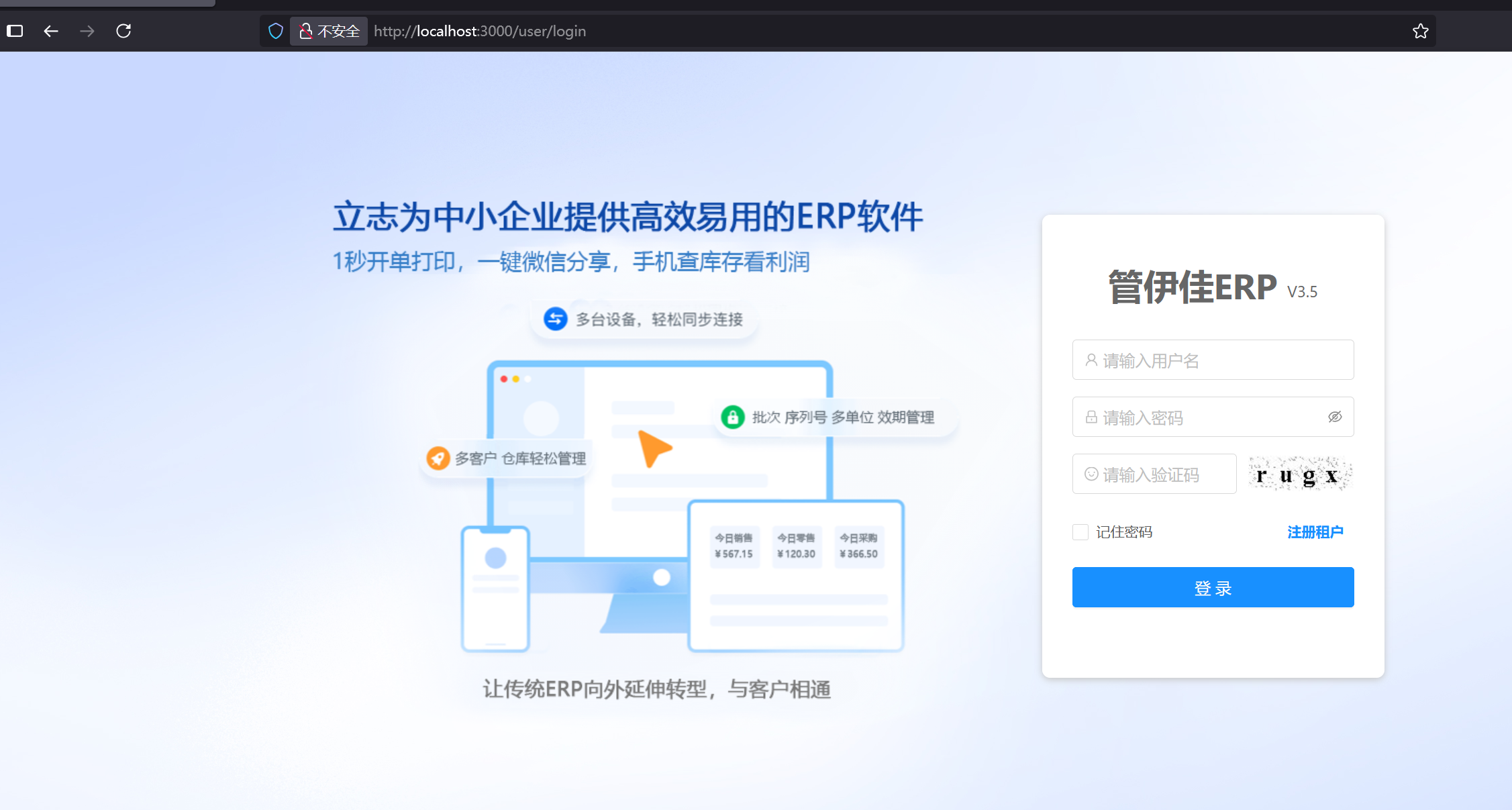This screenshot has width=1512, height=810.
Task: Open the 注册租户 register tenant link
Action: pyautogui.click(x=1315, y=532)
